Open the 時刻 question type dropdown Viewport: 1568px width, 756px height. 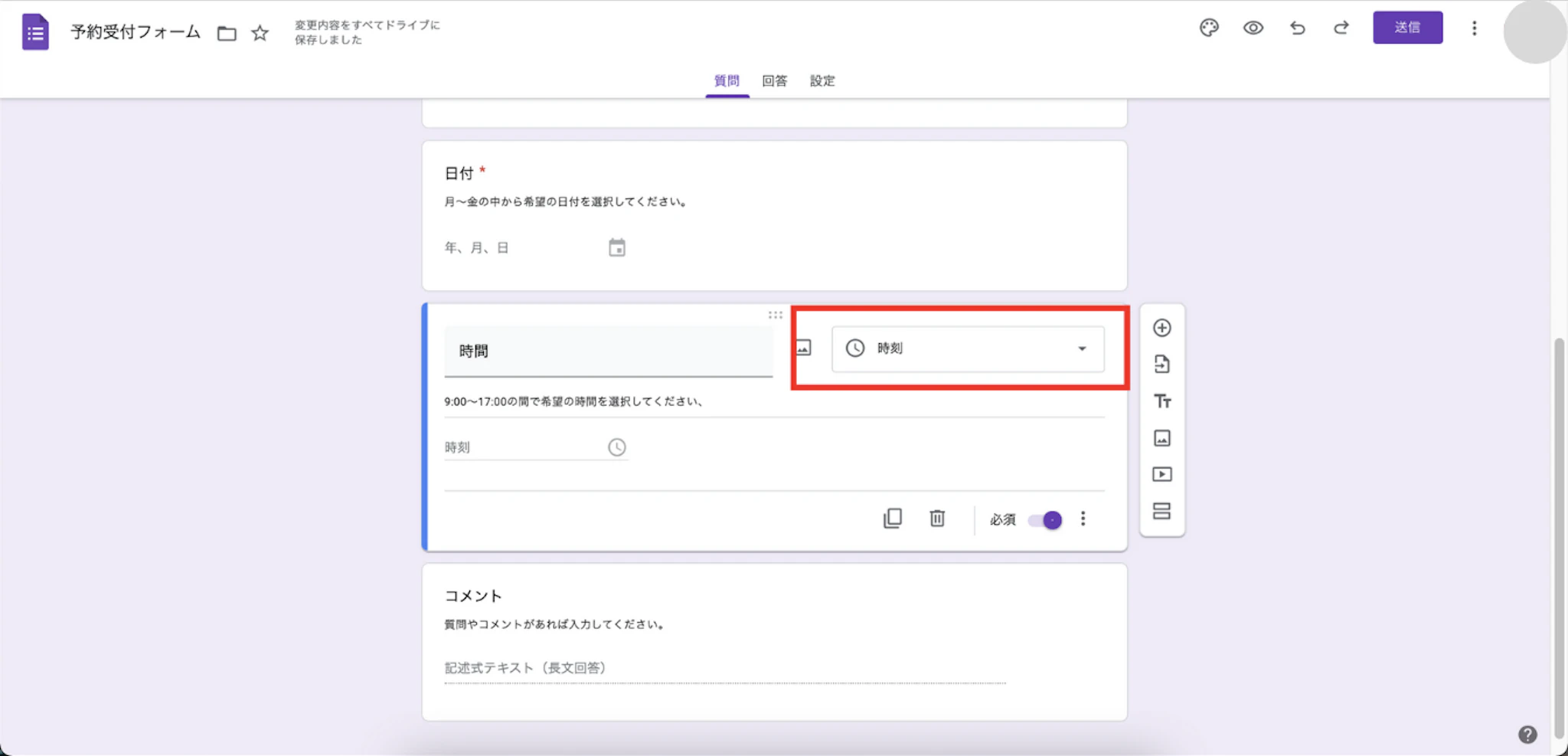(x=967, y=349)
